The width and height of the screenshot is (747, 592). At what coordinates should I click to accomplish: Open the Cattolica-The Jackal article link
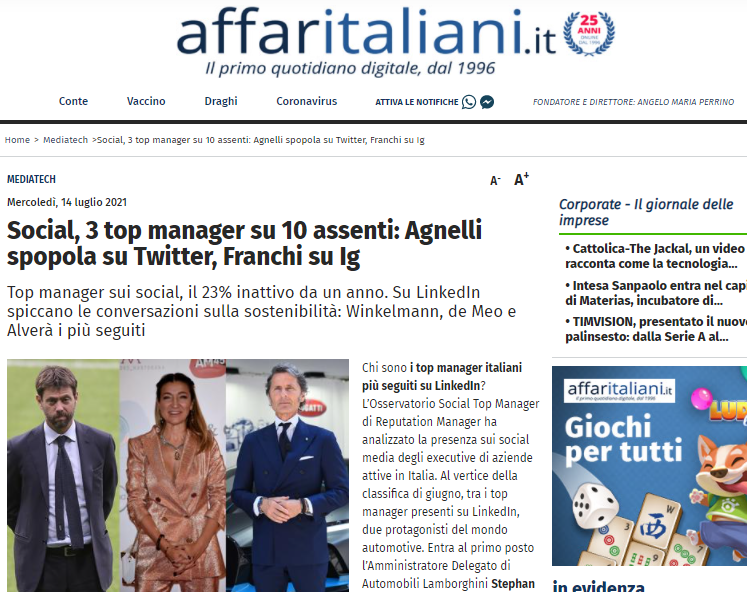point(656,256)
